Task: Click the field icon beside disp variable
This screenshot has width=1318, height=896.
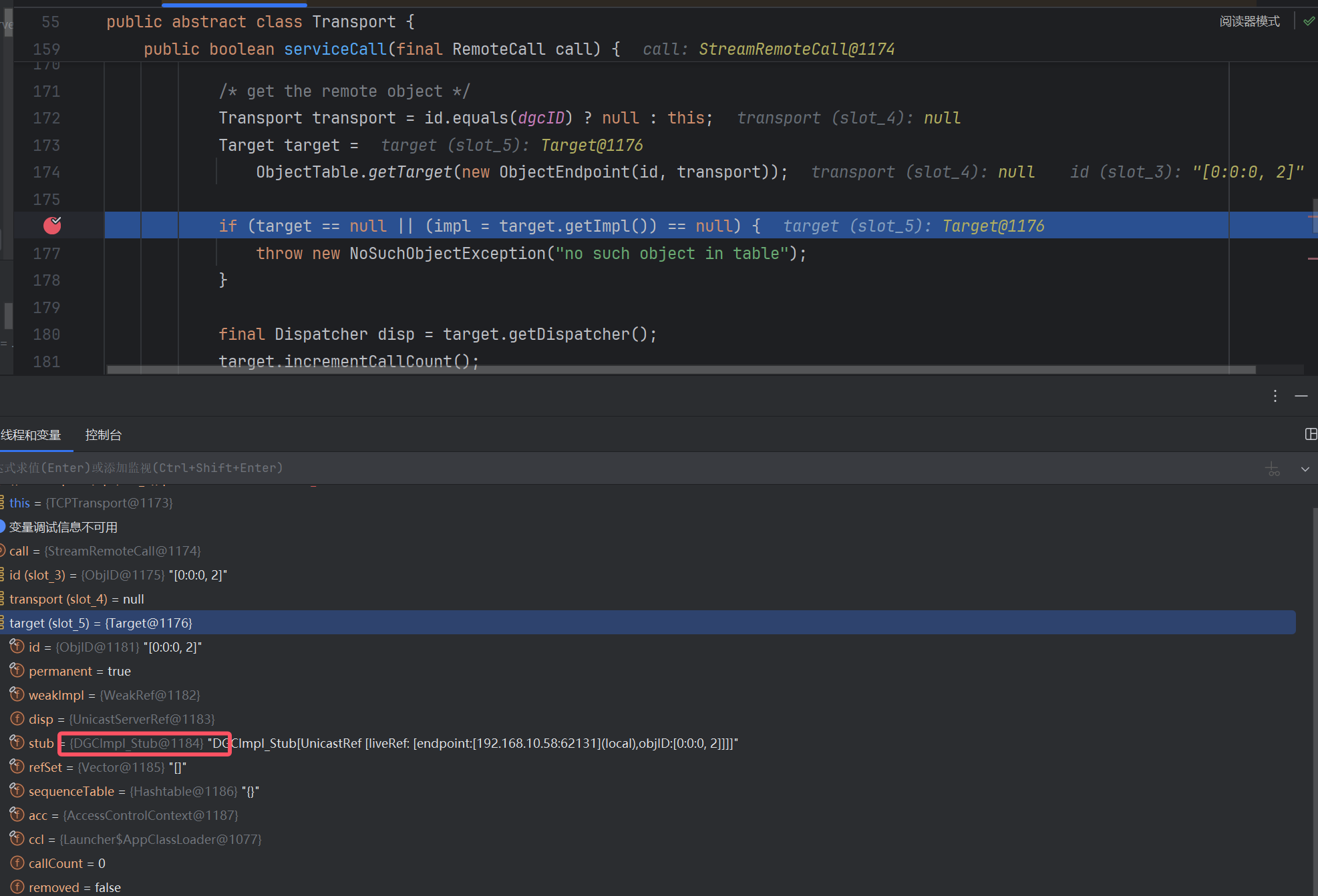Action: click(17, 718)
